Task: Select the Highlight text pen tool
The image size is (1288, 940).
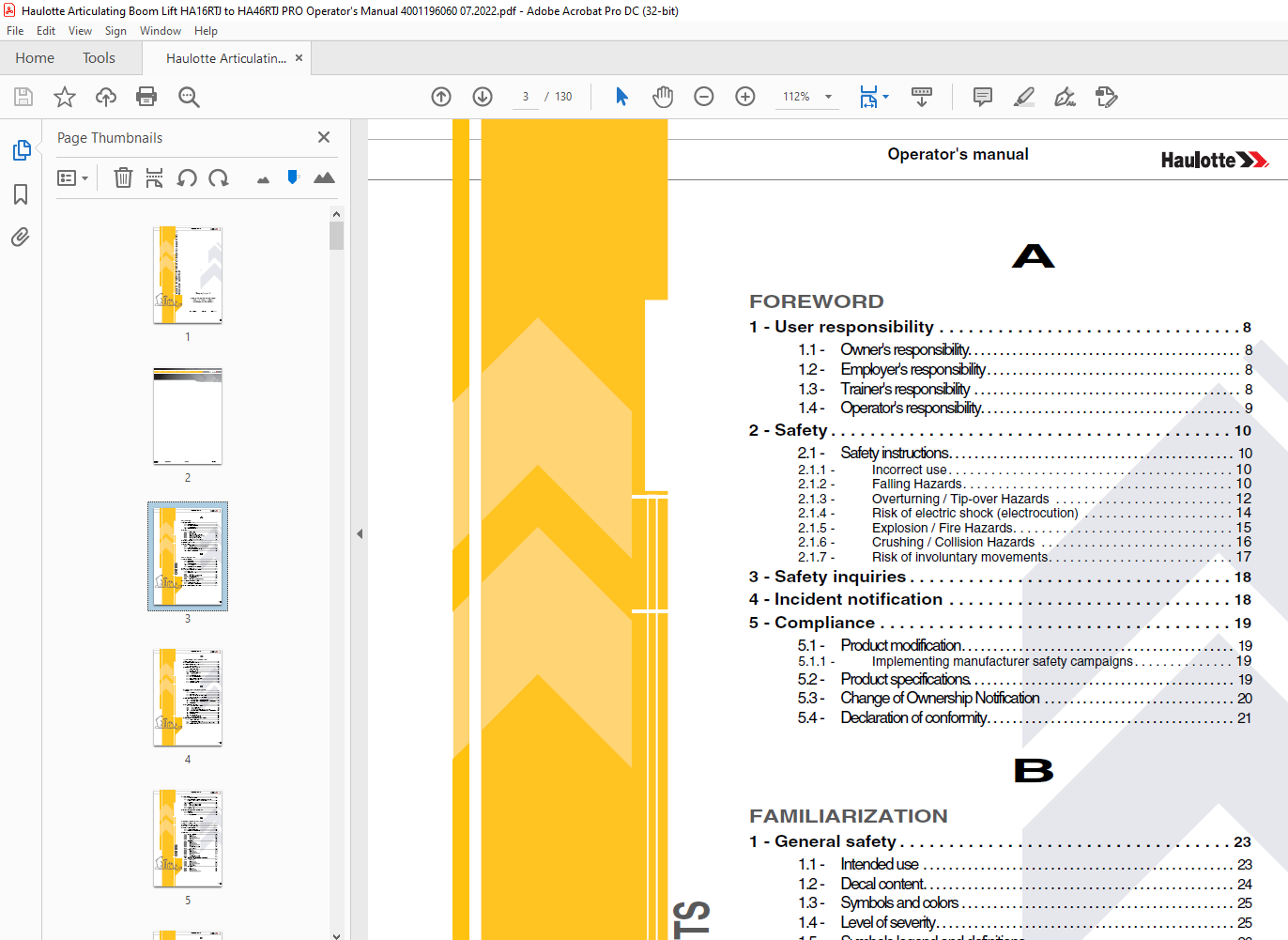Action: click(1024, 97)
